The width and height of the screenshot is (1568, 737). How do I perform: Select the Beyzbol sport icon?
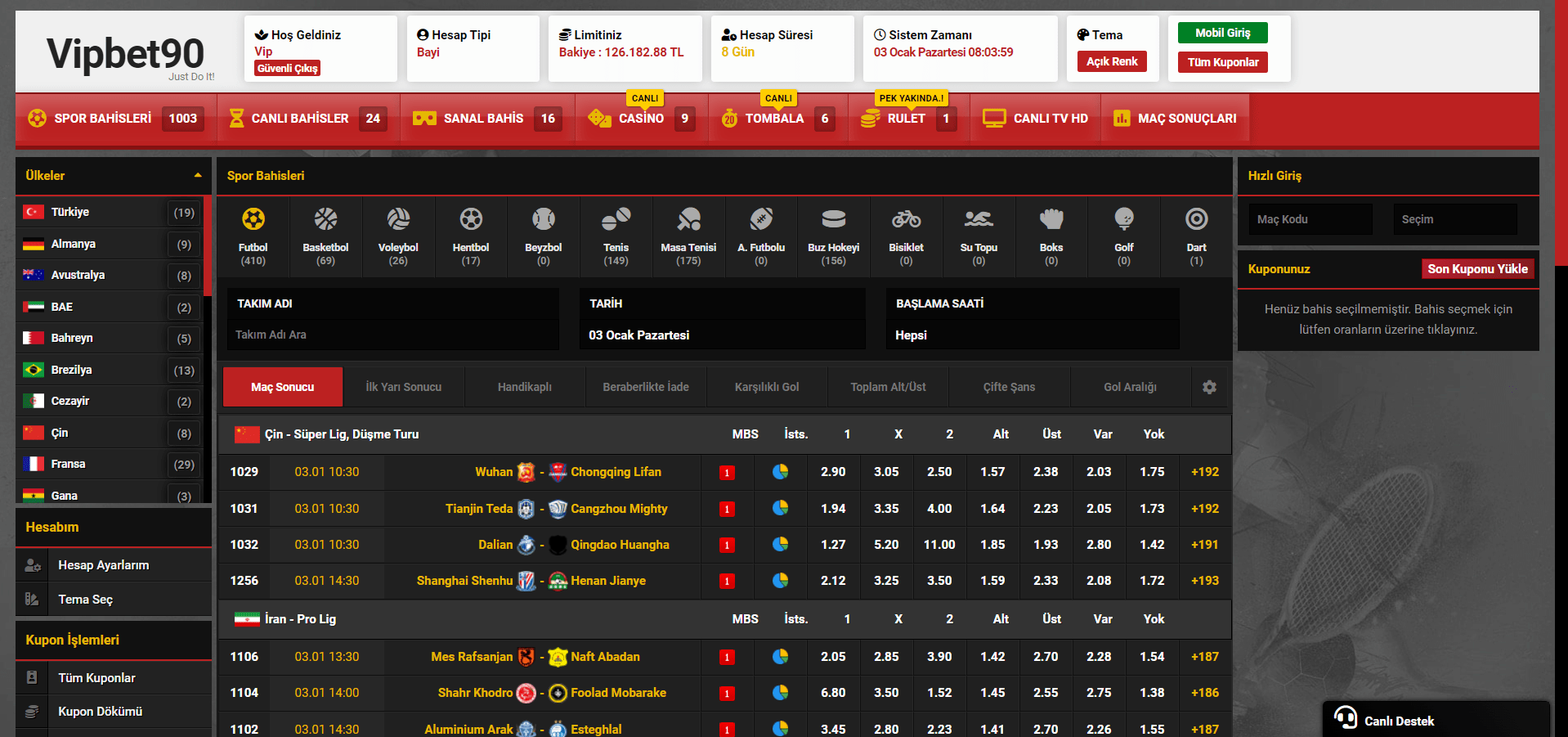point(544,219)
